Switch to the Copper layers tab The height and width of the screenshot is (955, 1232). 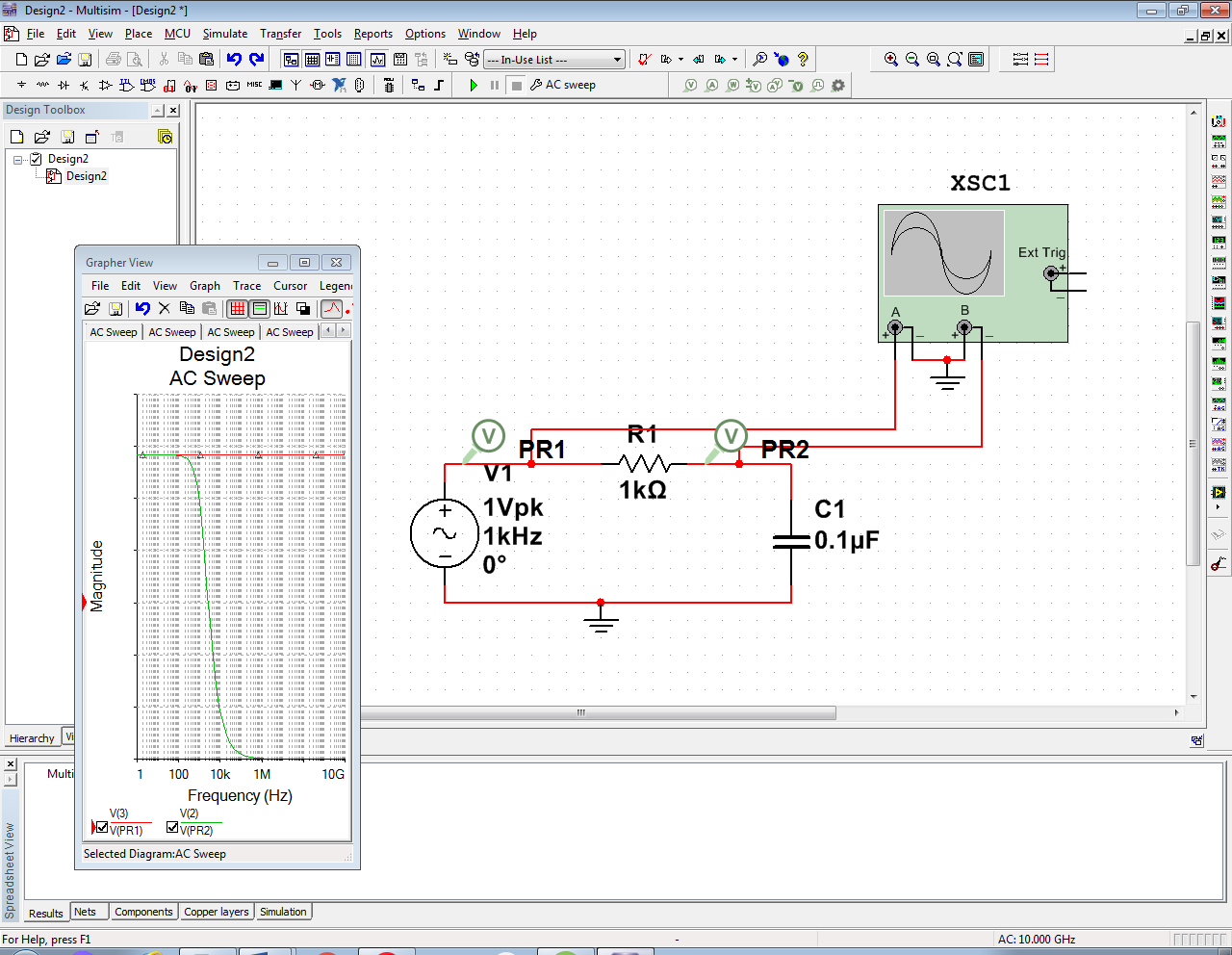tap(217, 912)
